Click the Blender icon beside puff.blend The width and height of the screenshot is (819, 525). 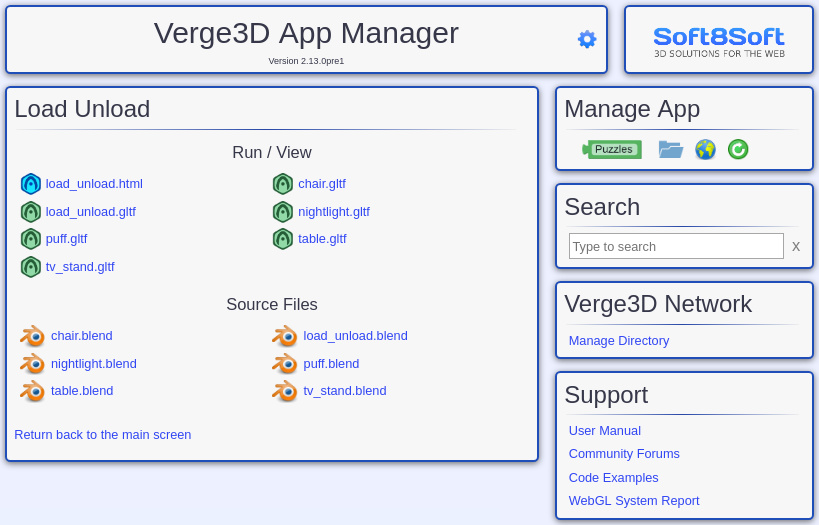(285, 364)
